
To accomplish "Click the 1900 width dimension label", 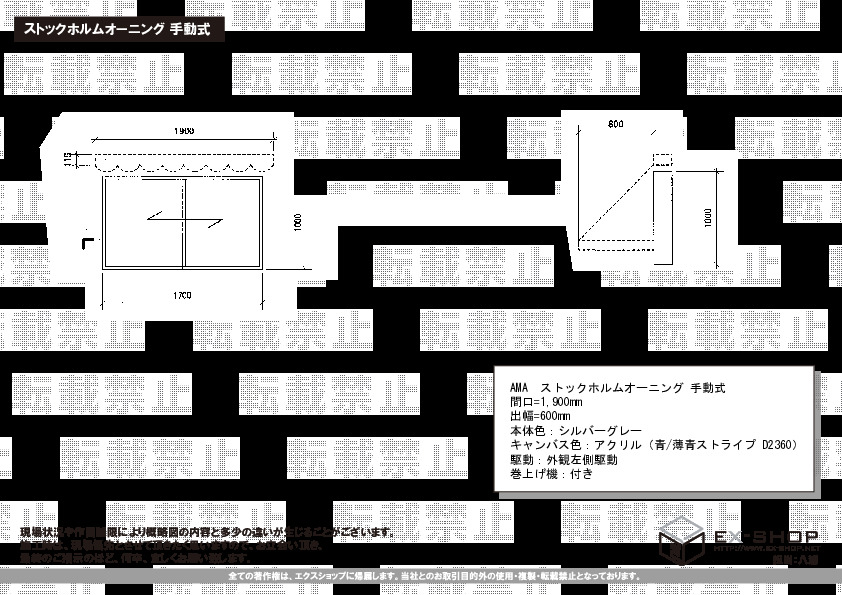I will 182,132.
